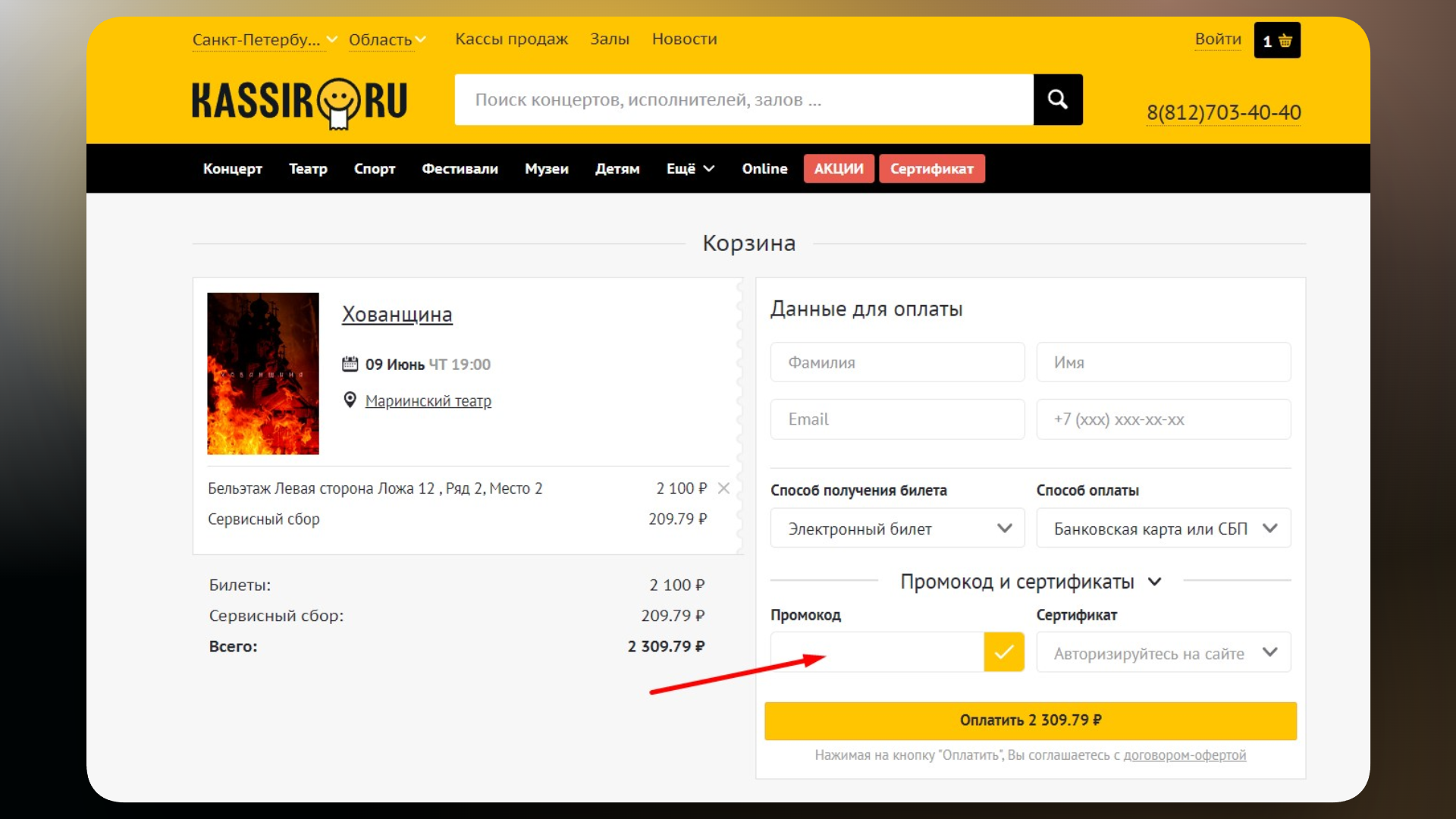This screenshot has width=1456, height=819.
Task: Open the договором-офертой link
Action: pyautogui.click(x=1184, y=755)
